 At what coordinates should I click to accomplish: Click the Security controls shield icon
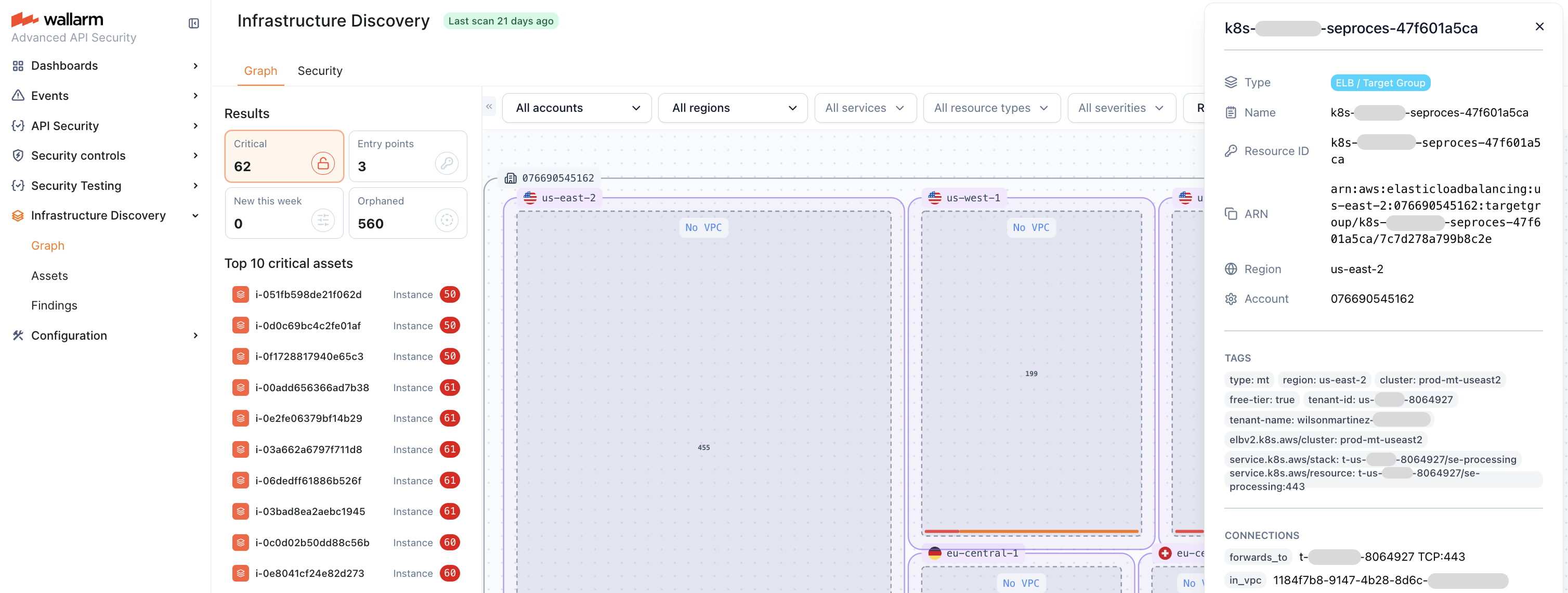point(18,155)
